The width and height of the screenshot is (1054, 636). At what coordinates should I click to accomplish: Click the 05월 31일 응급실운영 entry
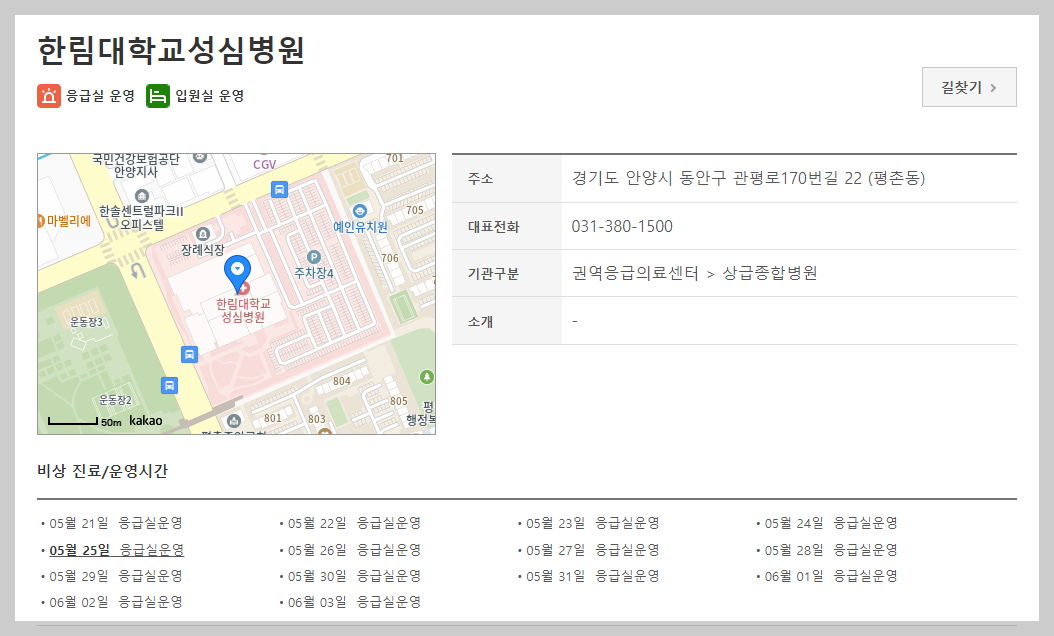coord(592,576)
